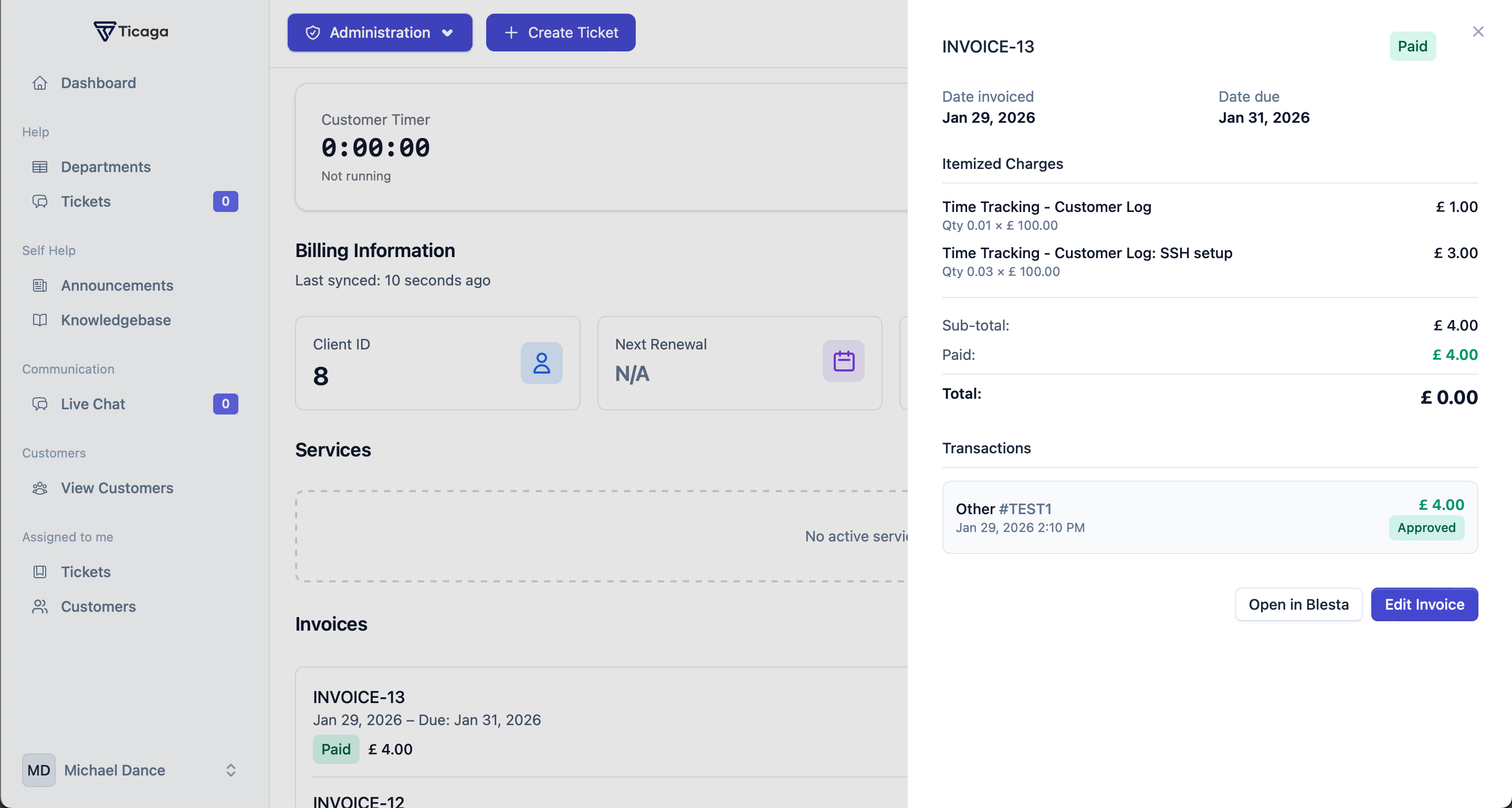This screenshot has height=808, width=1512.
Task: Open the Knowledgebase book icon
Action: pos(40,320)
